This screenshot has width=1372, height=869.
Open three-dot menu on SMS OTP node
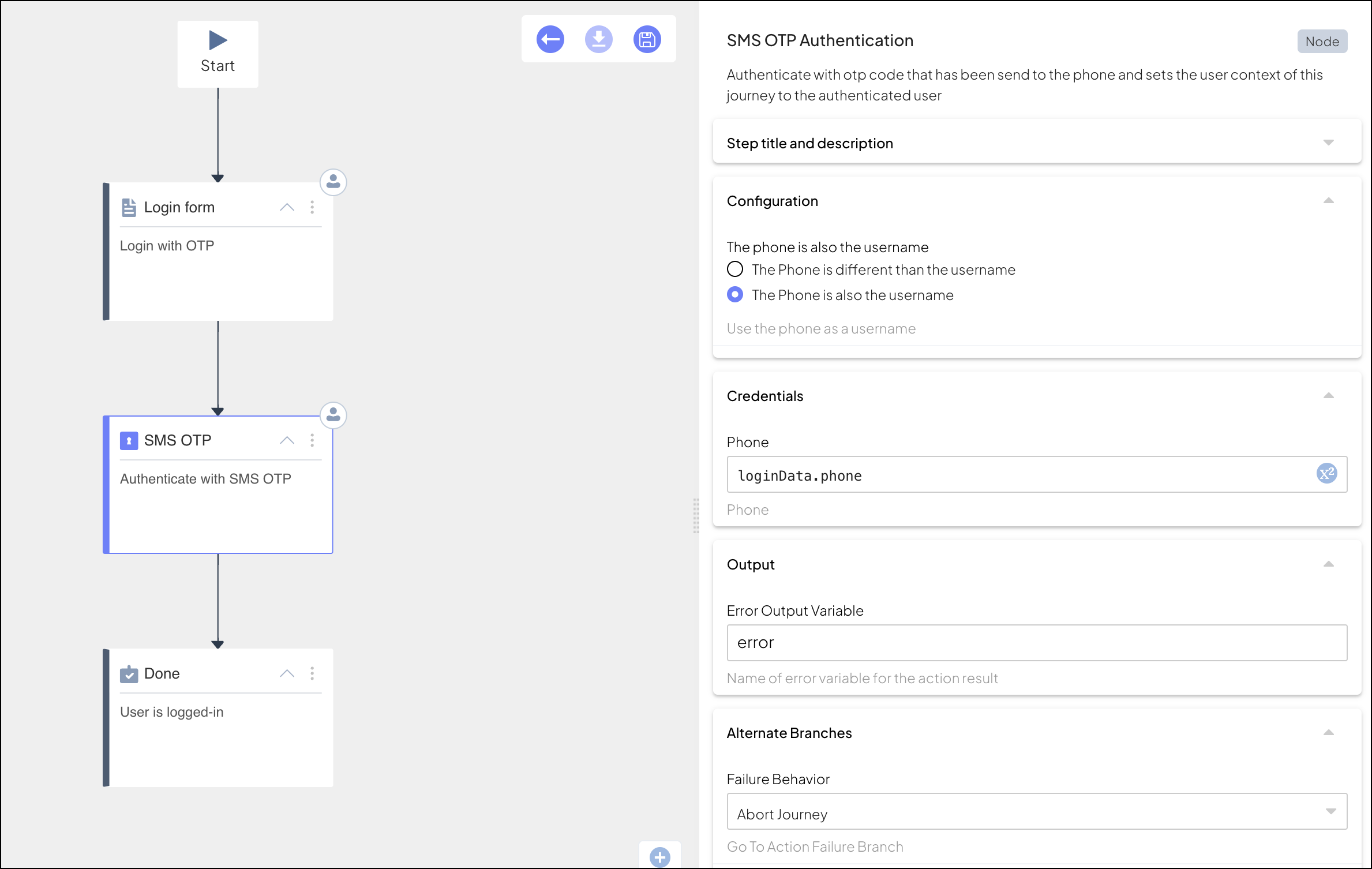click(312, 440)
